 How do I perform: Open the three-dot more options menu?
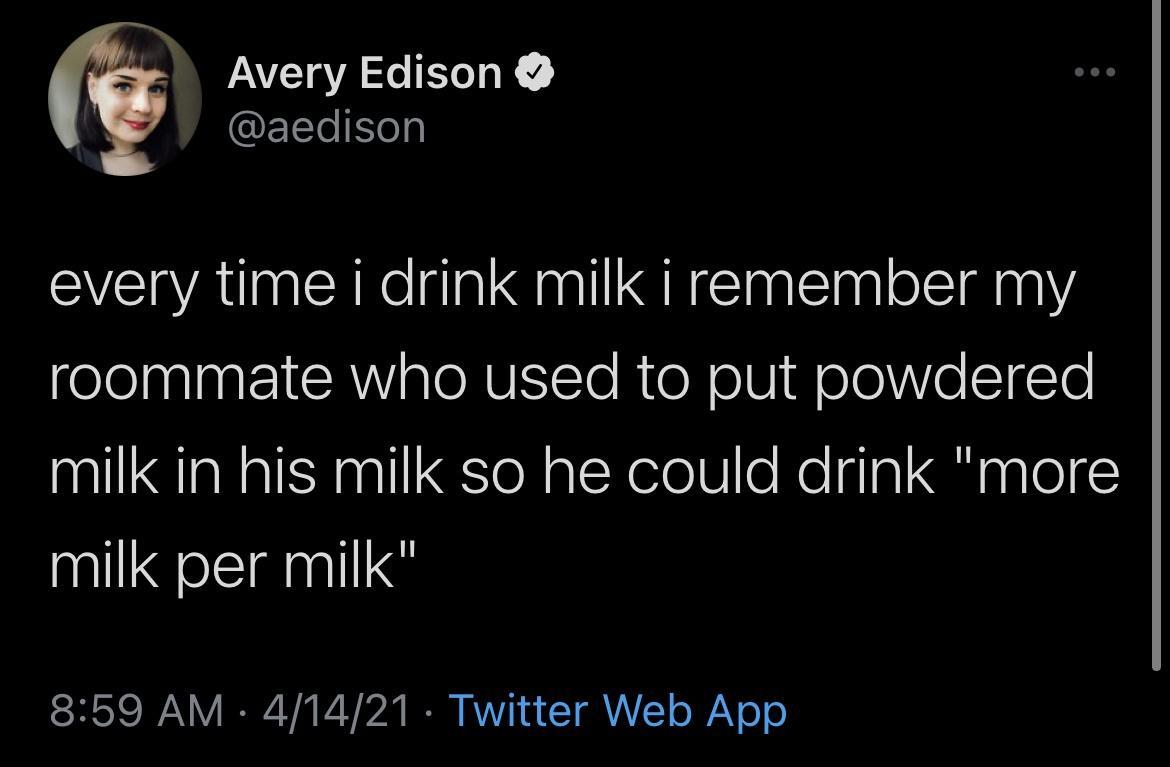[1096, 70]
